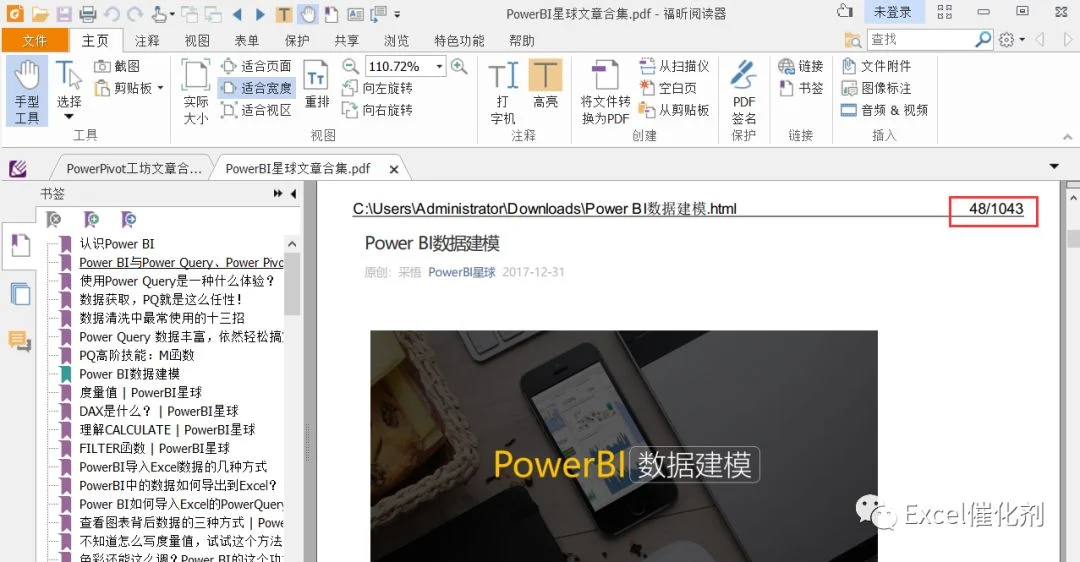Delete bookmark with the bookmark x icon
Screen dimensions: 1080x562
pos(53,219)
